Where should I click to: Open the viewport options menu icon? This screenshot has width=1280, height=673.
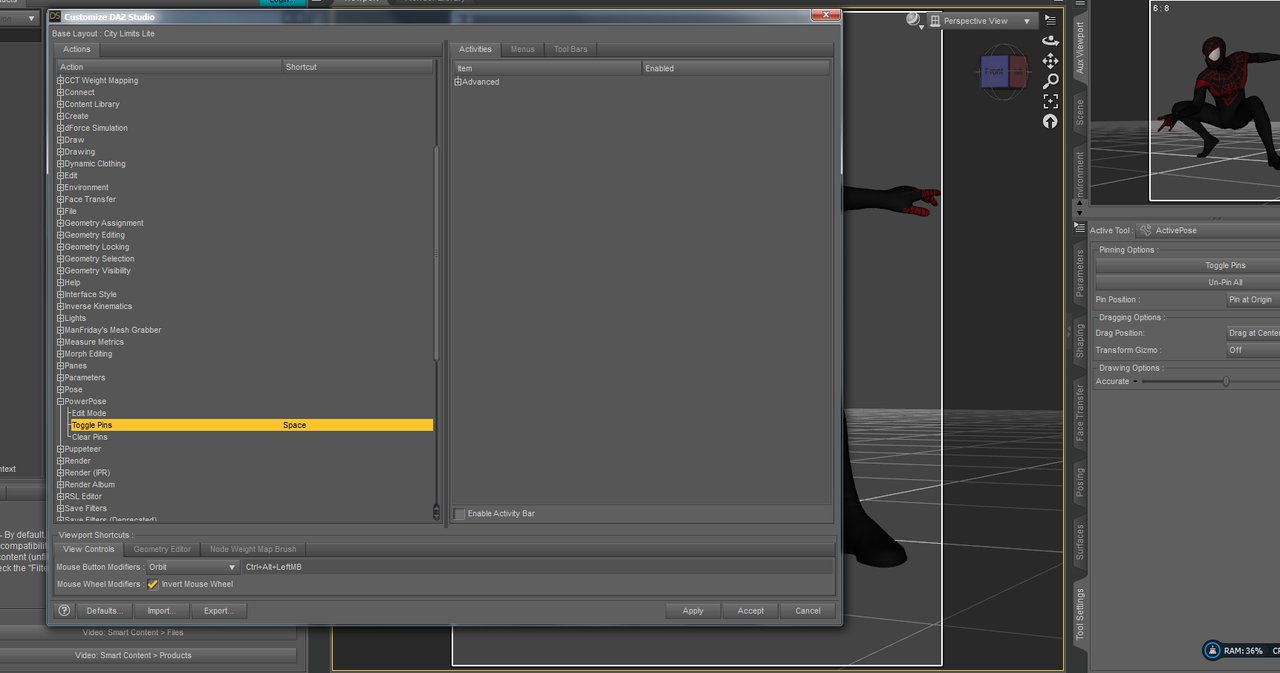pos(1050,20)
